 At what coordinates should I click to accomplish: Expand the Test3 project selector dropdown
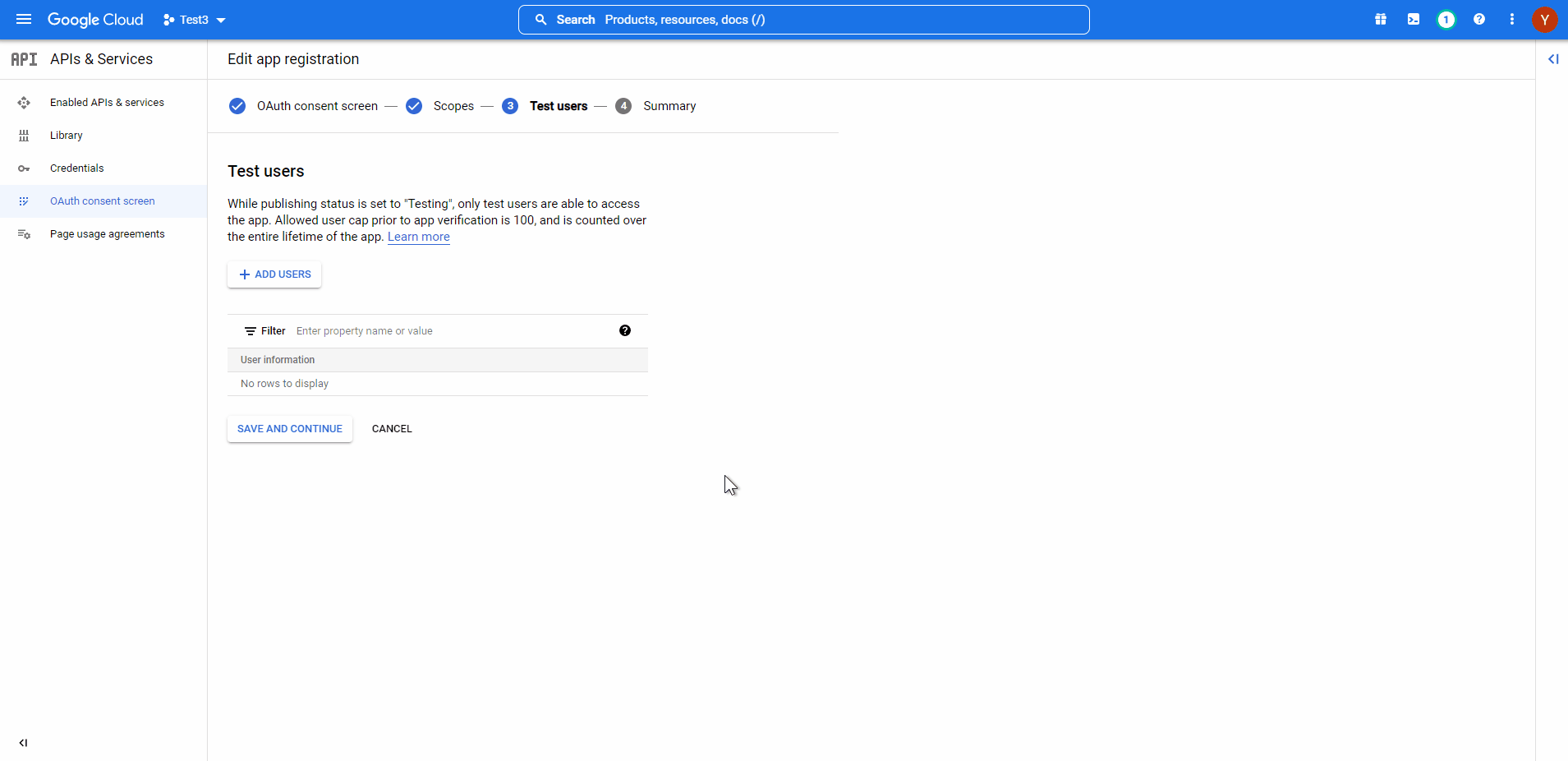(195, 20)
